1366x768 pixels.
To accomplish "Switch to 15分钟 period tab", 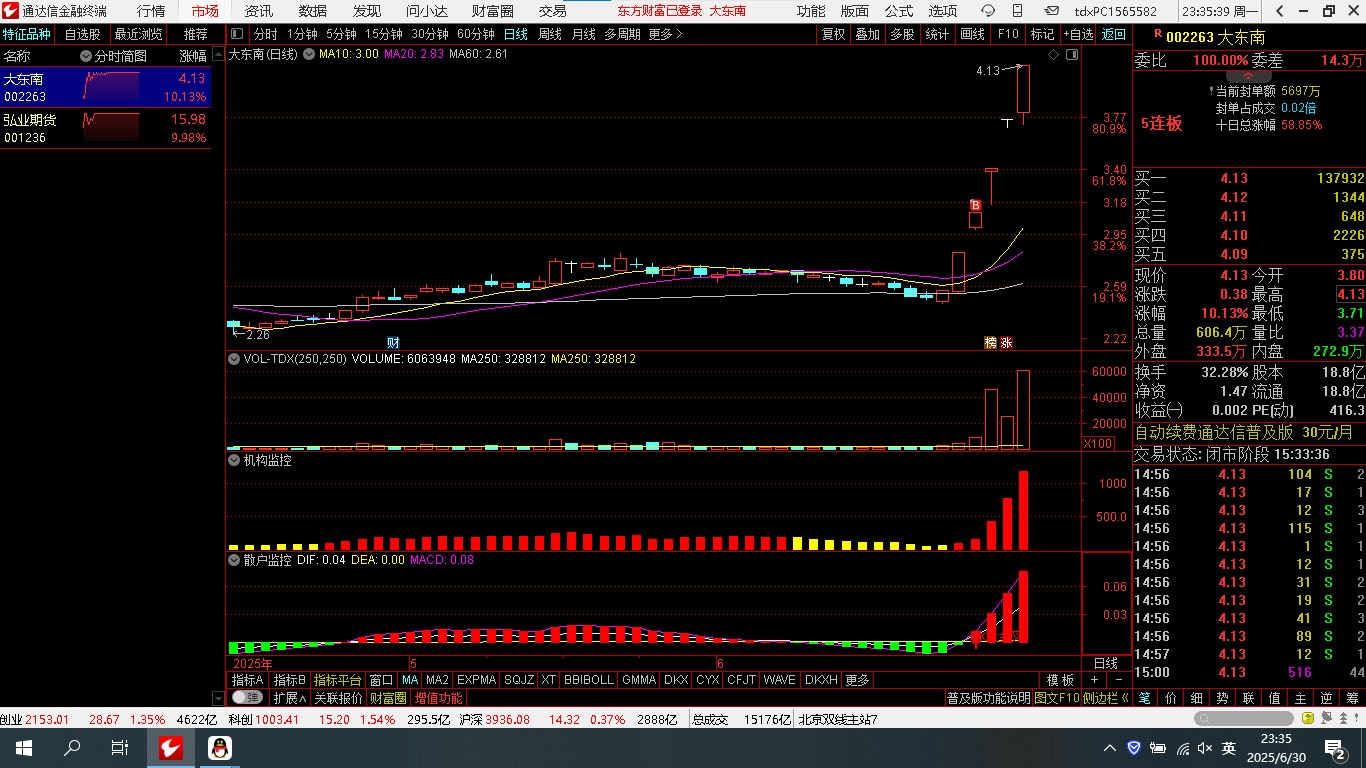I will point(383,34).
